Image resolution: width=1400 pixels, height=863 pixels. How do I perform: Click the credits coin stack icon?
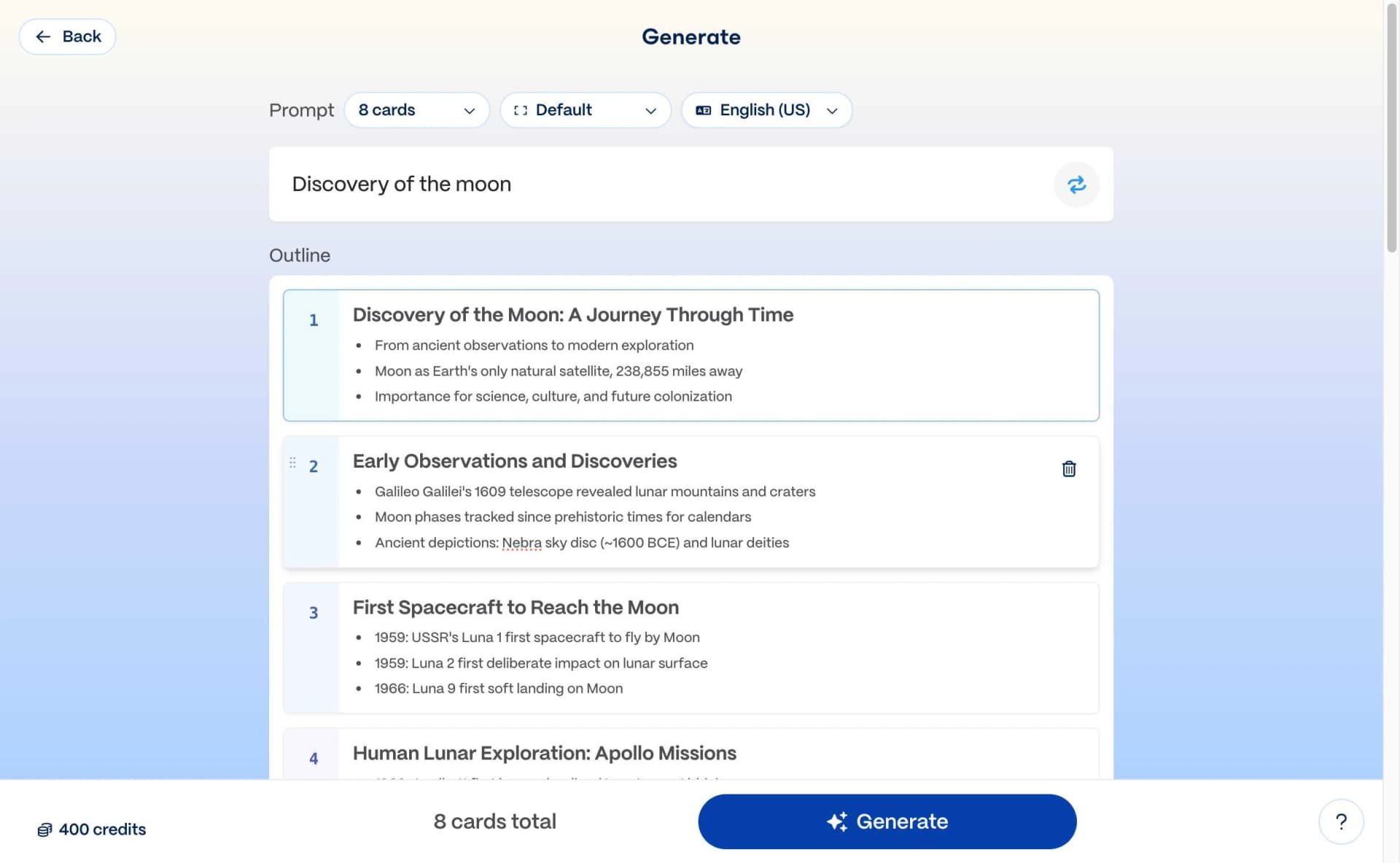tap(44, 829)
